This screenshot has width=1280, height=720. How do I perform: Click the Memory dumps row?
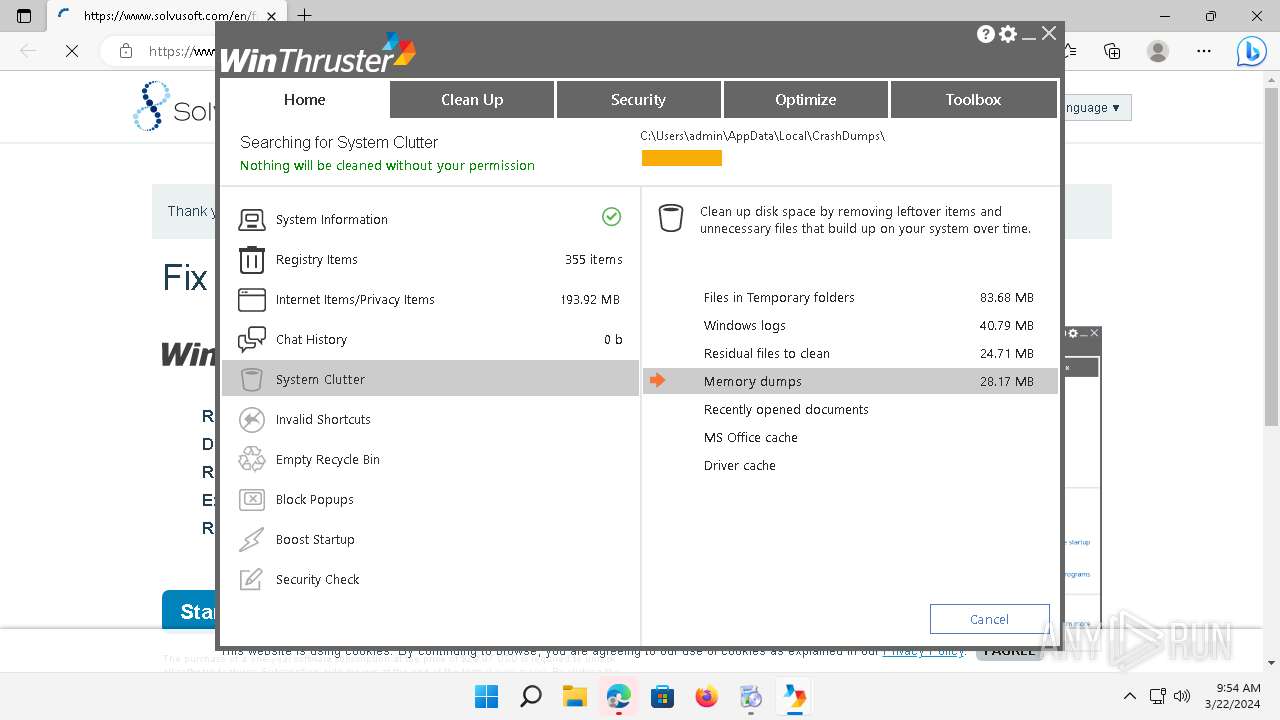coord(850,381)
